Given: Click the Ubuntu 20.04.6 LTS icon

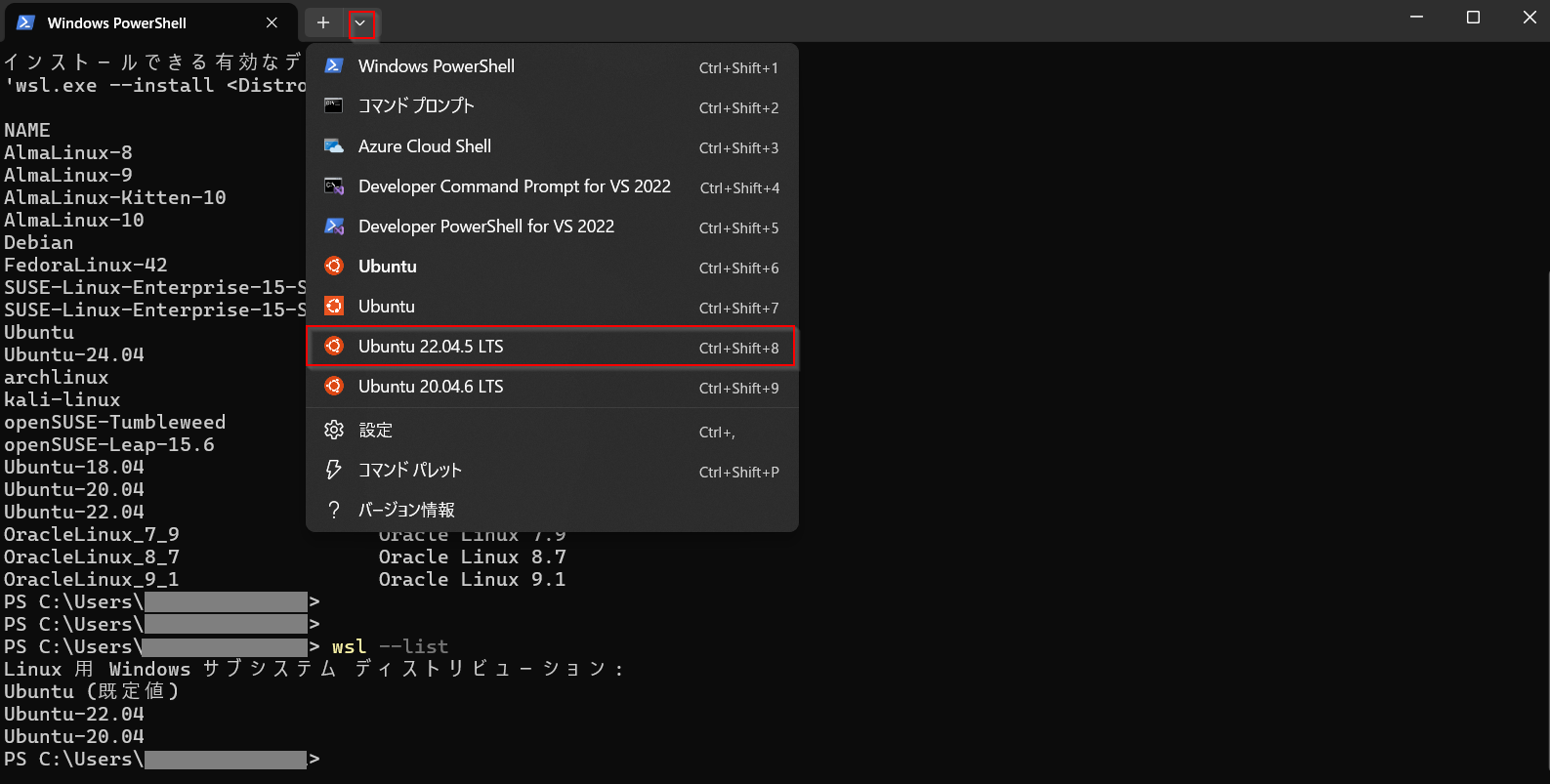Looking at the screenshot, I should coord(334,386).
